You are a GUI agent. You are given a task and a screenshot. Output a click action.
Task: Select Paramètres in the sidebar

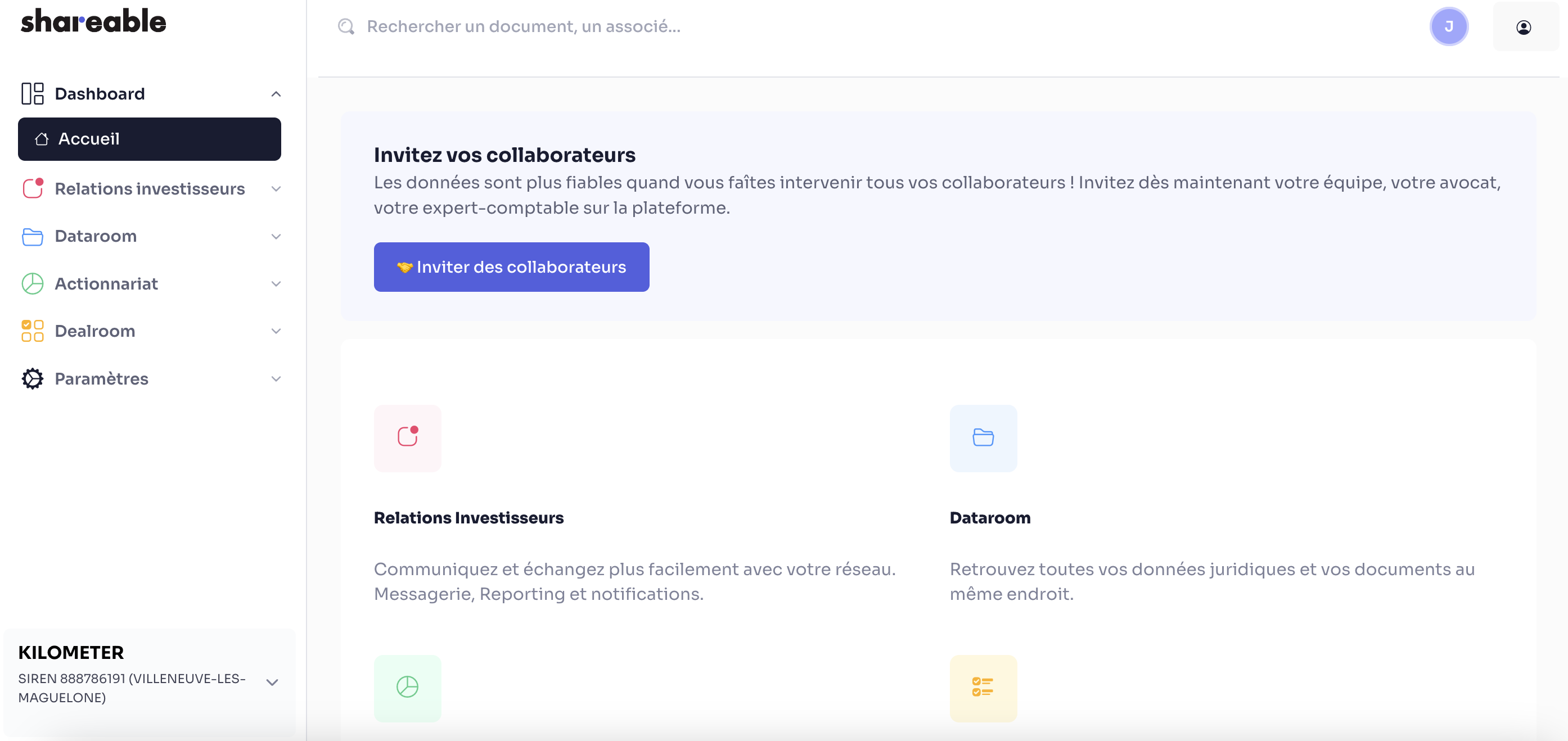click(x=101, y=378)
